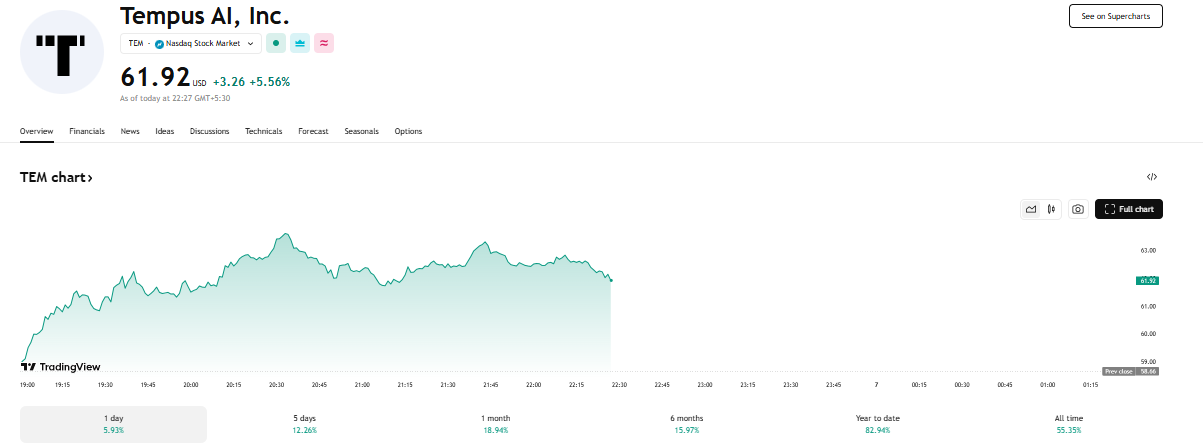
Task: Select the 6 months range
Action: 686,424
